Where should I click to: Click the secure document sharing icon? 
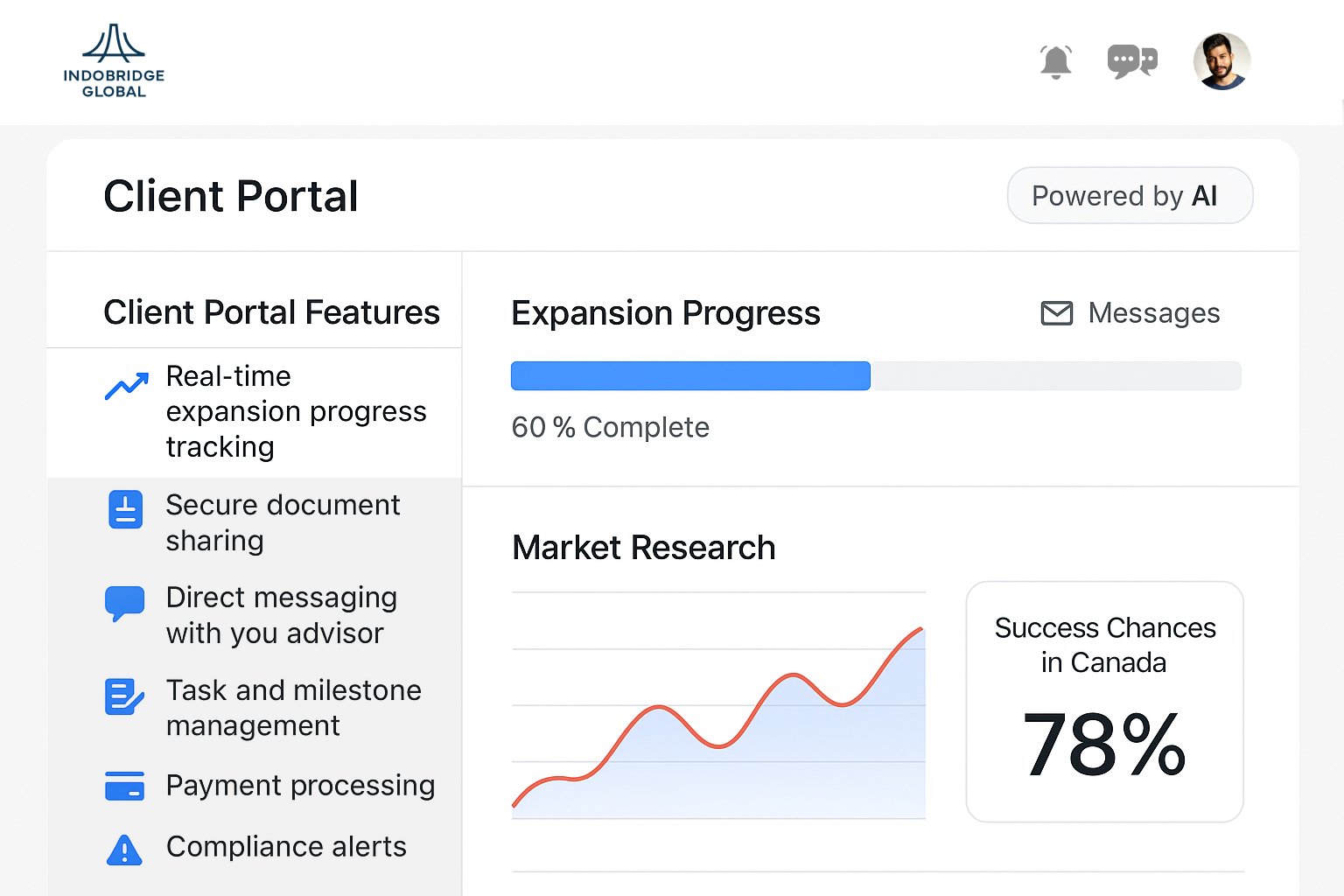click(124, 509)
